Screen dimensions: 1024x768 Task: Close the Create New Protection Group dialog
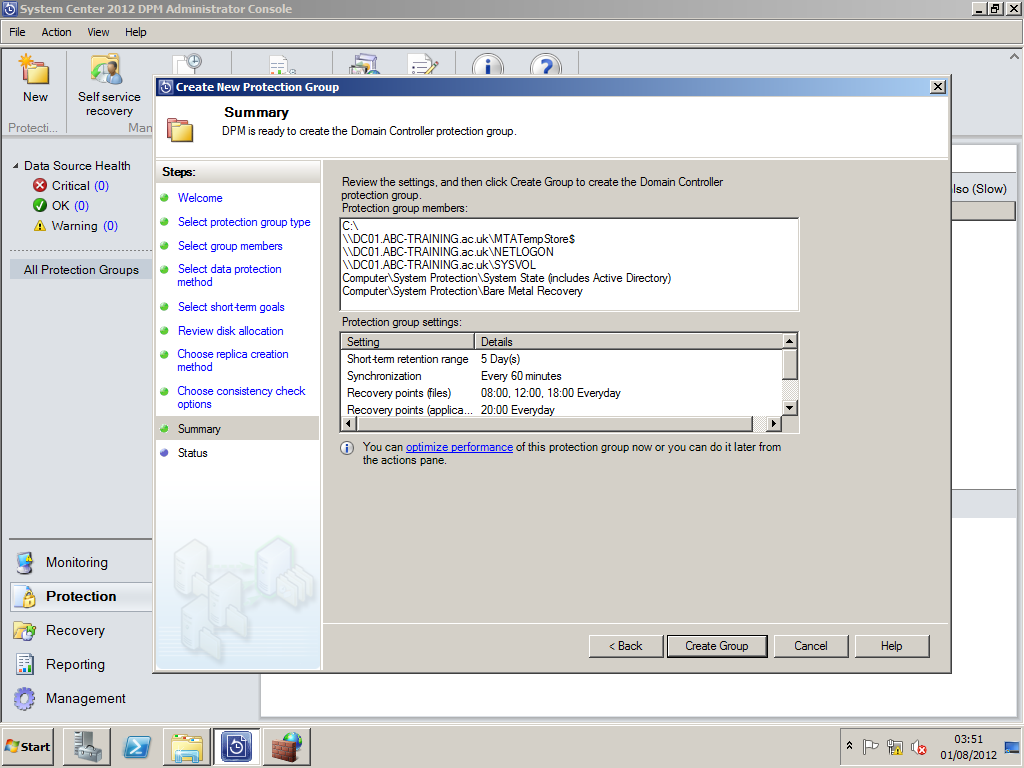937,87
